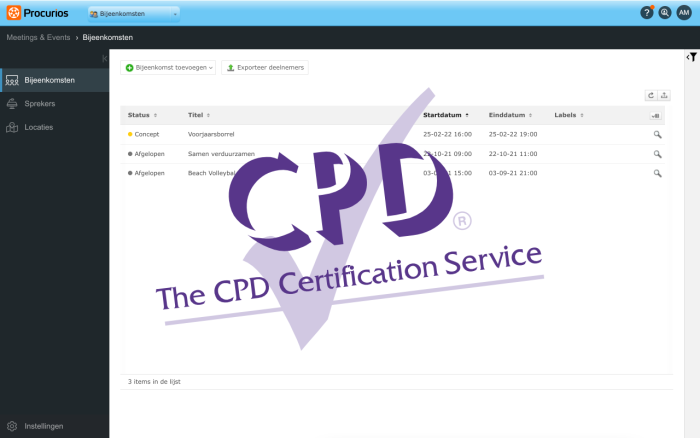
Task: Open the search icon in top bar
Action: pos(665,13)
